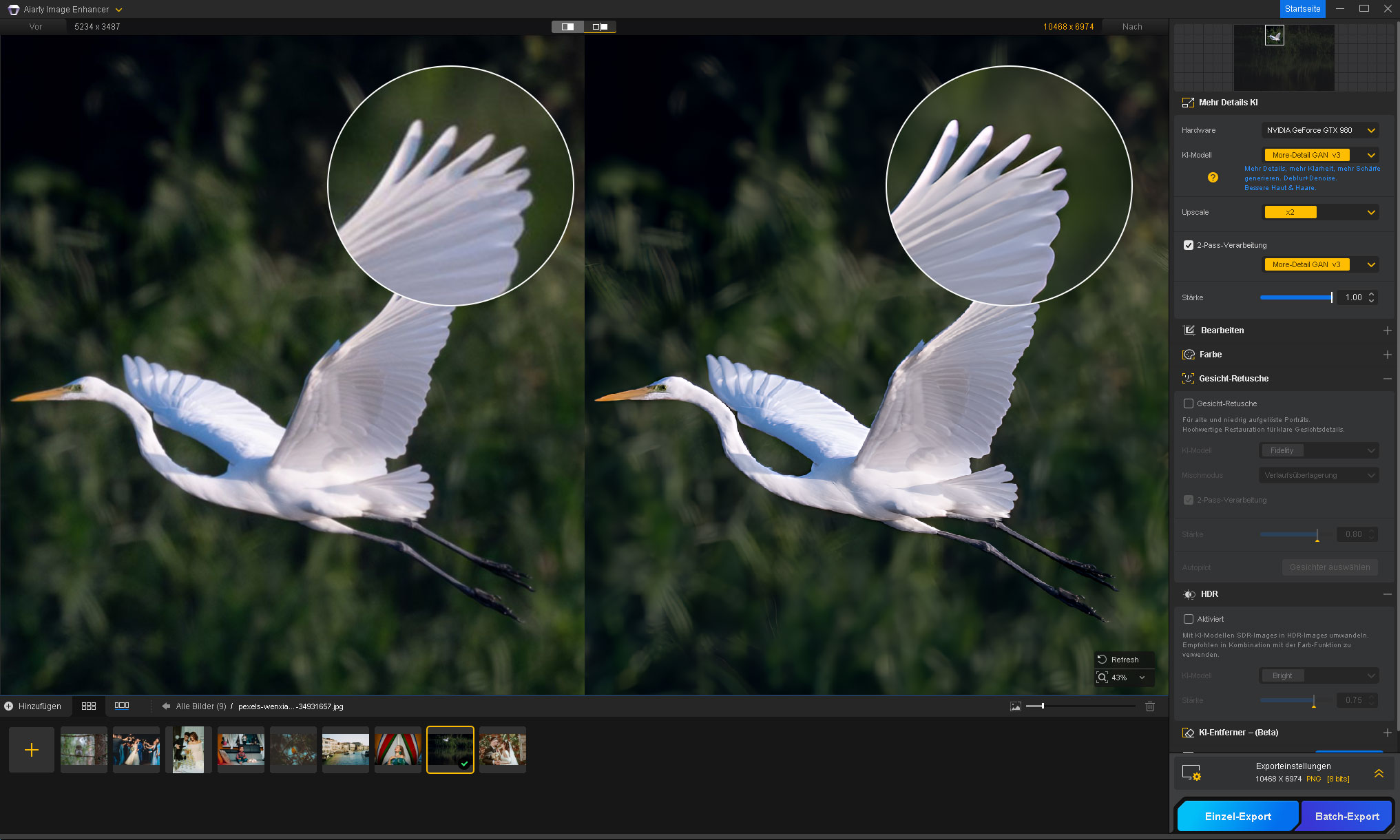Open export settings gear icon
This screenshot has height=840, width=1400.
(x=1191, y=773)
